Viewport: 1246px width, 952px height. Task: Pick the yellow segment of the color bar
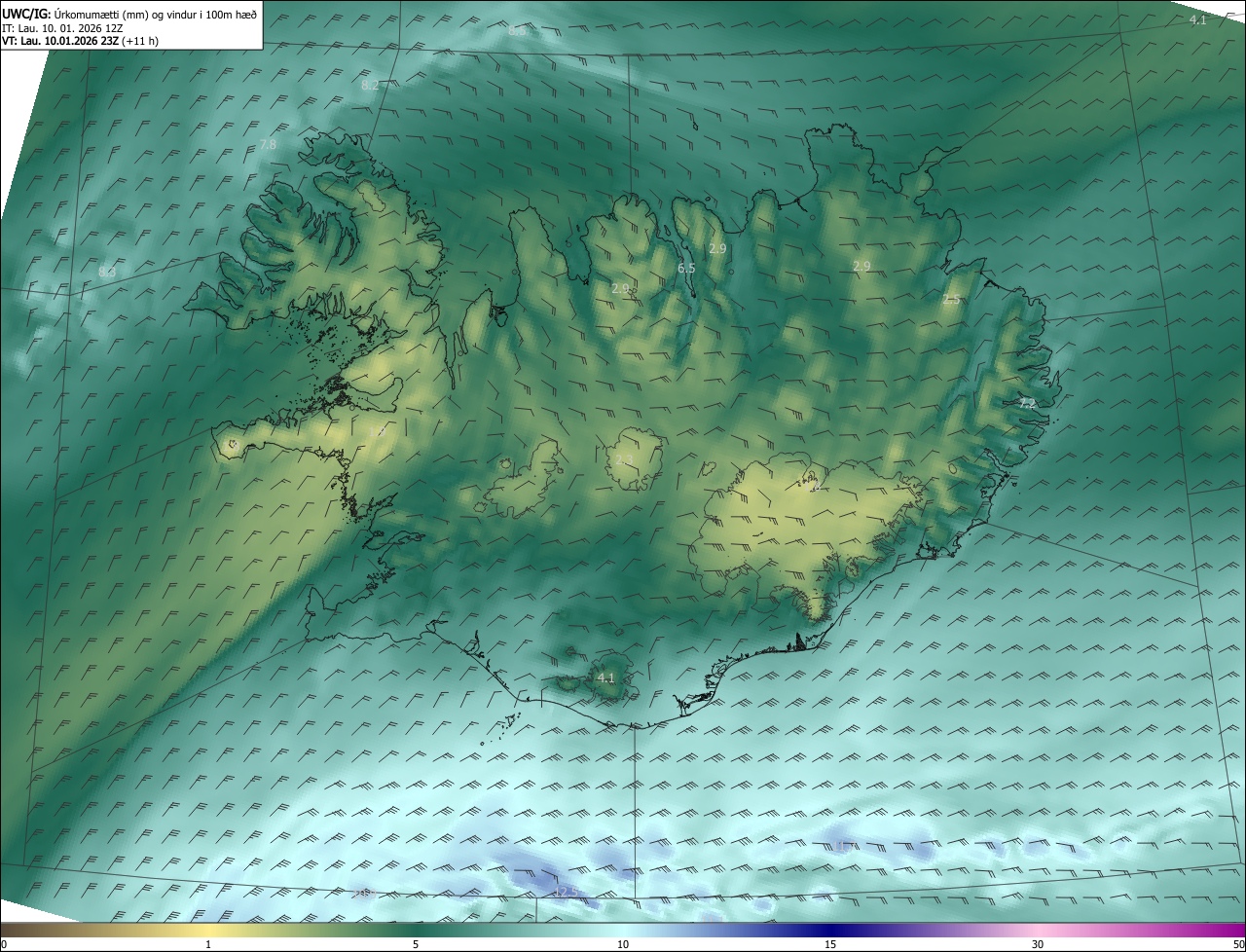point(208,930)
